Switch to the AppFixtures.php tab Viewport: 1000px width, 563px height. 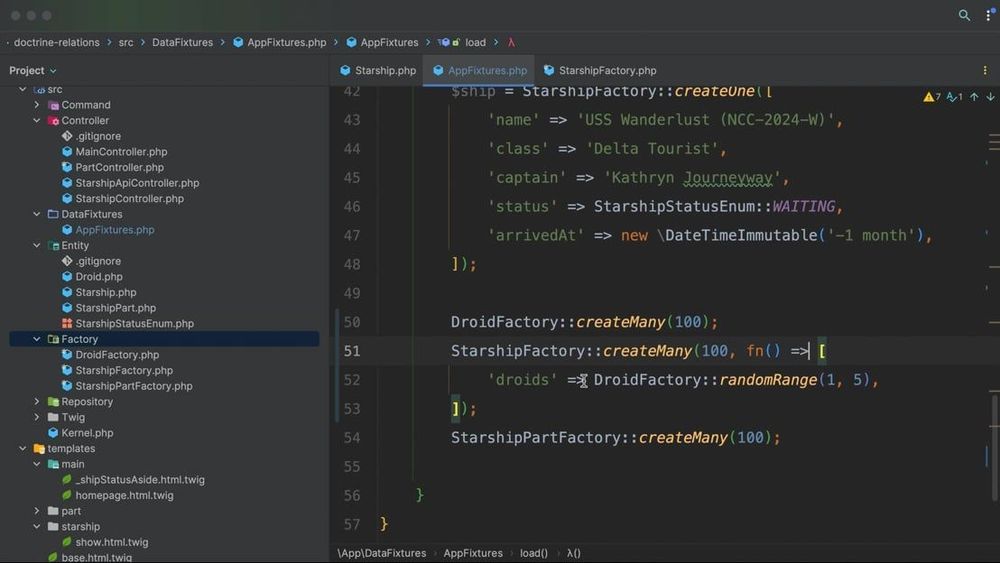click(x=480, y=70)
